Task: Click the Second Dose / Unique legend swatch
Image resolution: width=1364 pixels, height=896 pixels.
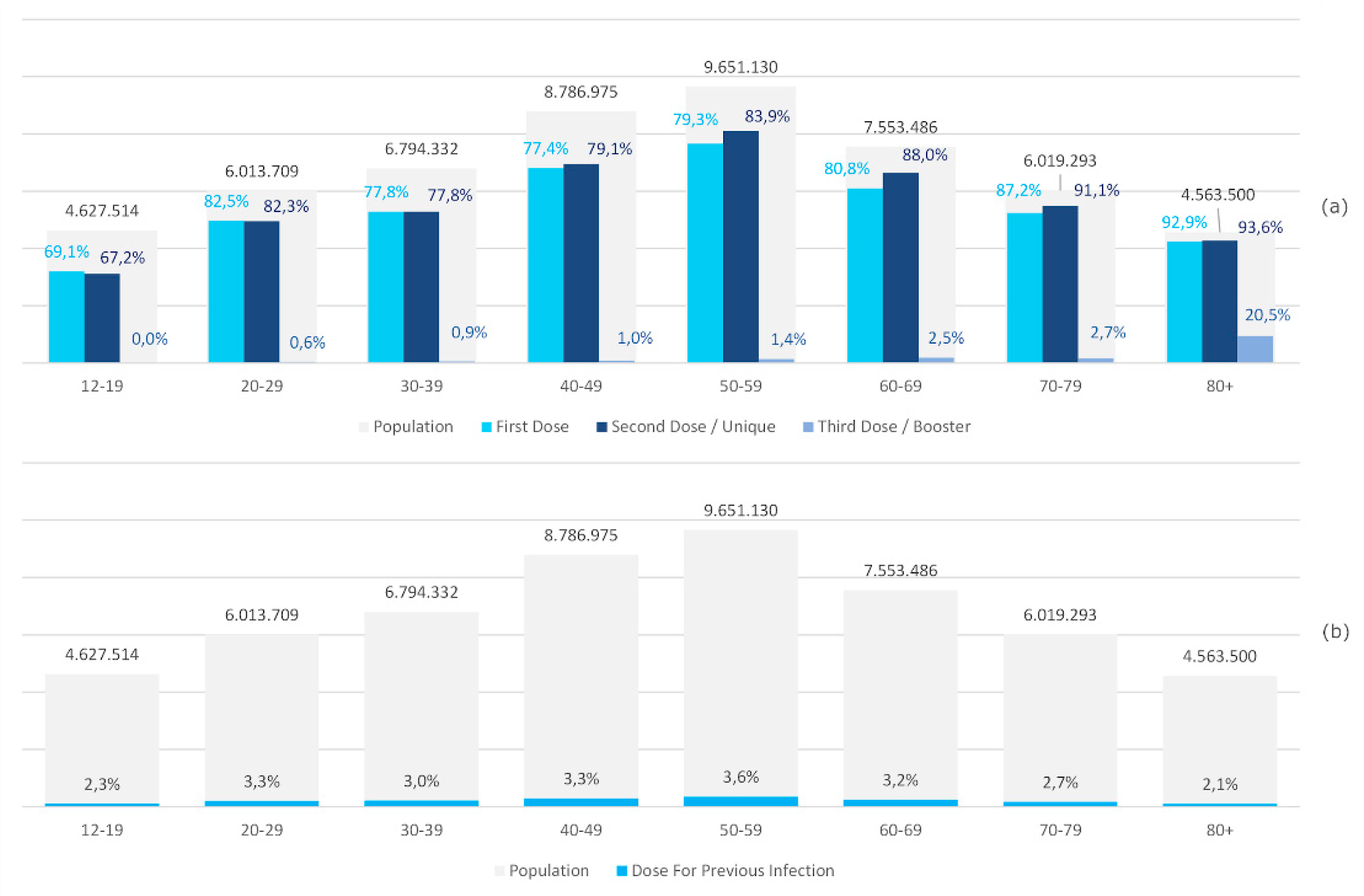Action: tap(602, 427)
